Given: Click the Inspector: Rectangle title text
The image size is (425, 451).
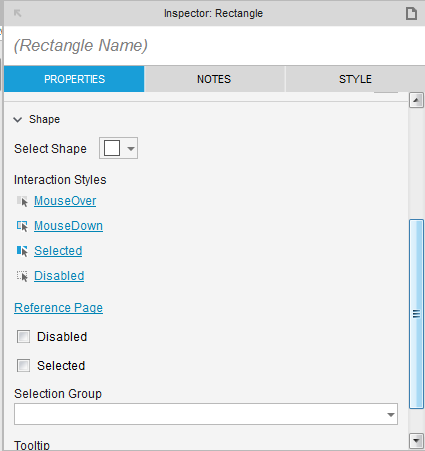Looking at the screenshot, I should coord(213,14).
